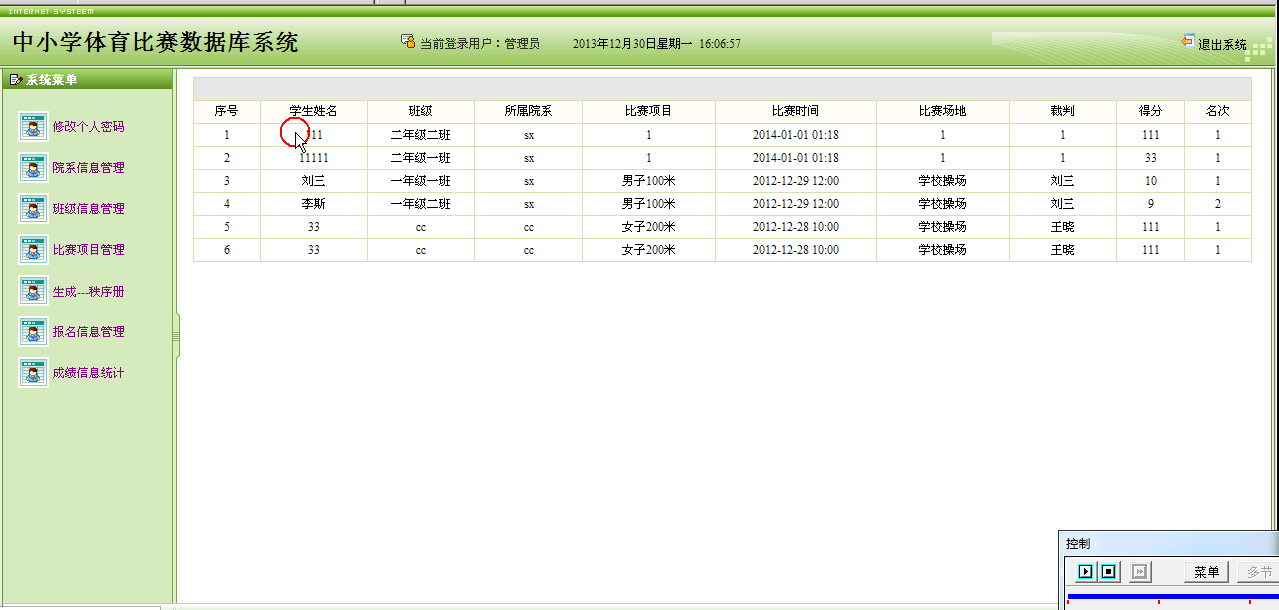Viewport: 1279px width, 610px height.
Task: Click the greyed skip-forward button in 控制 panel
Action: (1141, 572)
